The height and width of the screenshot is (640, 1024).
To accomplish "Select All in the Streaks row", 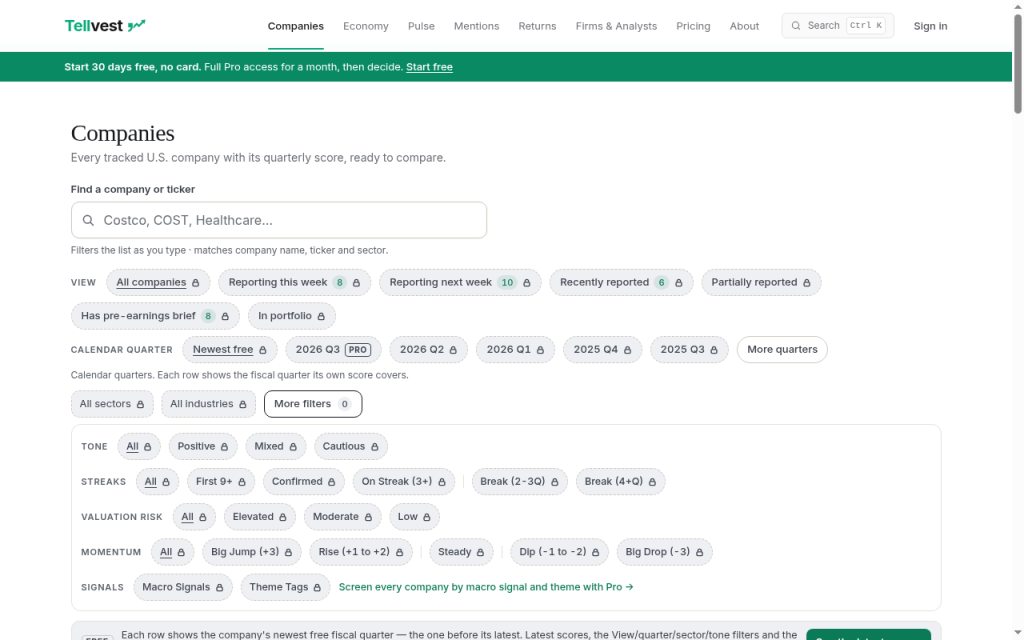I will [x=157, y=481].
